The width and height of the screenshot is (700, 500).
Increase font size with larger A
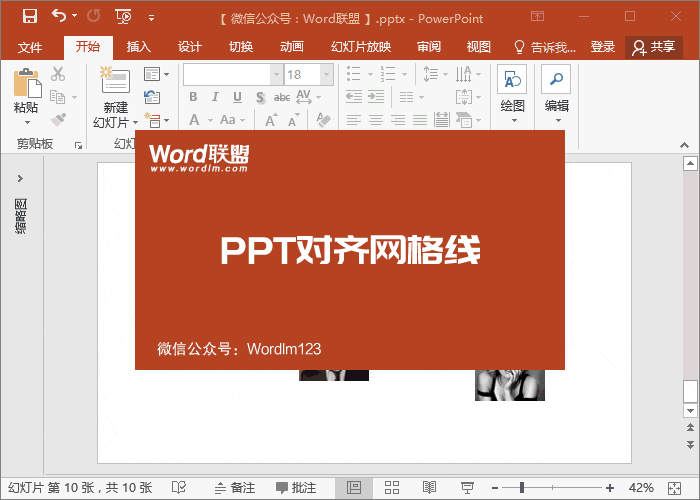[x=271, y=120]
